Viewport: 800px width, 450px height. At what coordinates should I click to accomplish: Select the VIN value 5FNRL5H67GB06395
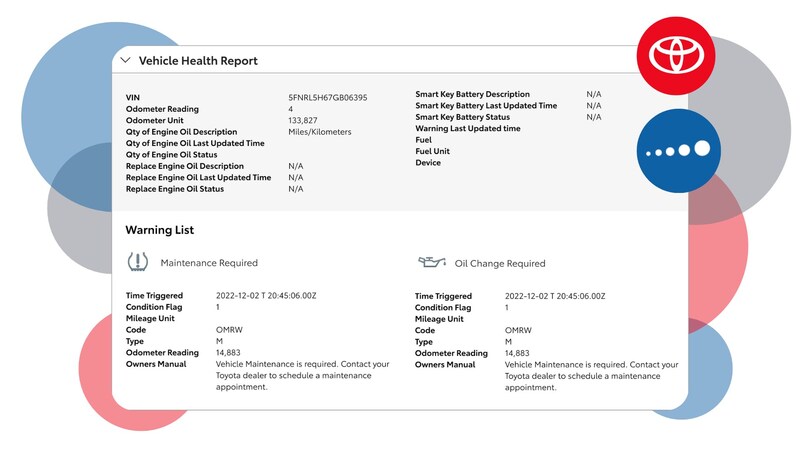[x=327, y=98]
